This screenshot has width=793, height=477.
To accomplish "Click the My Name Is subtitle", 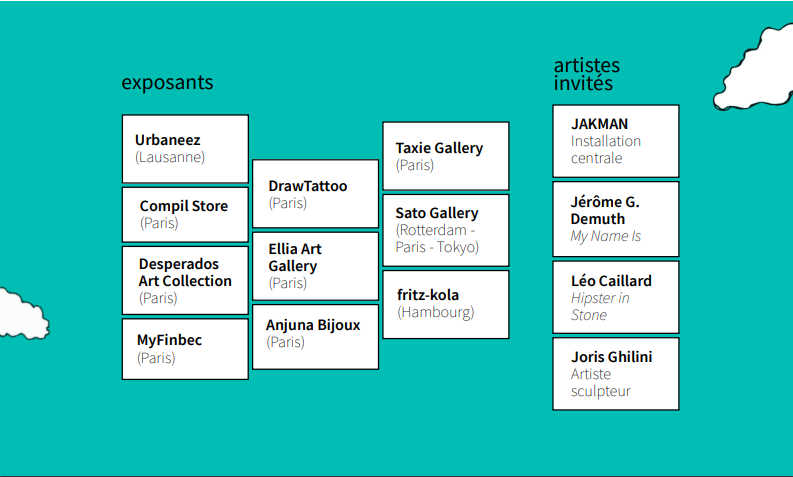I will point(606,237).
